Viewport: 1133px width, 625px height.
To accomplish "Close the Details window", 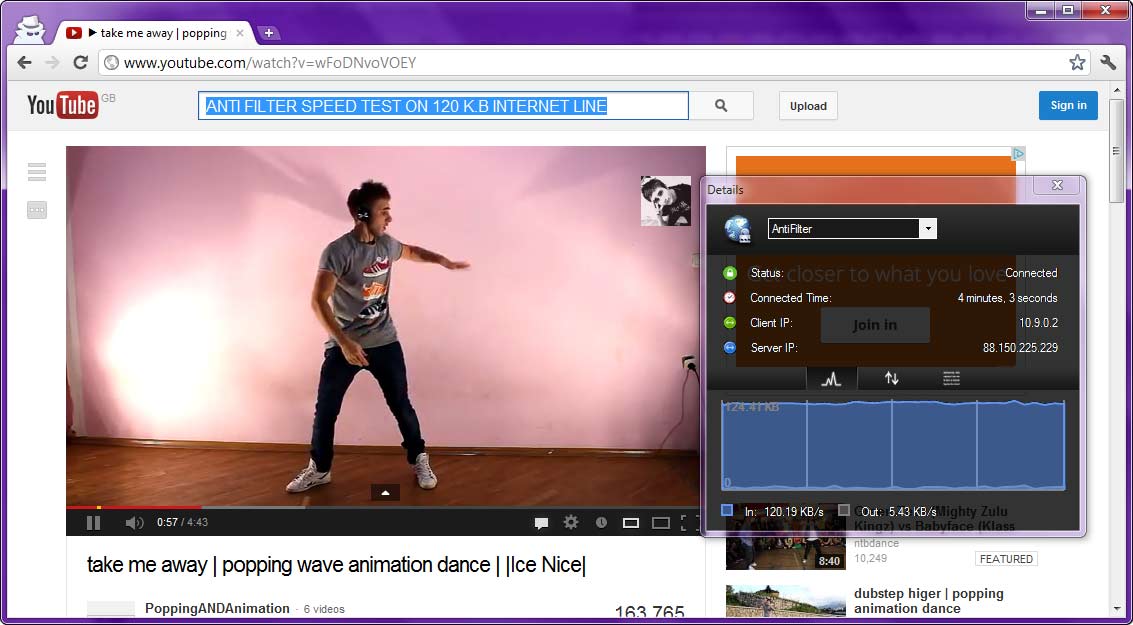I will coord(1056,186).
